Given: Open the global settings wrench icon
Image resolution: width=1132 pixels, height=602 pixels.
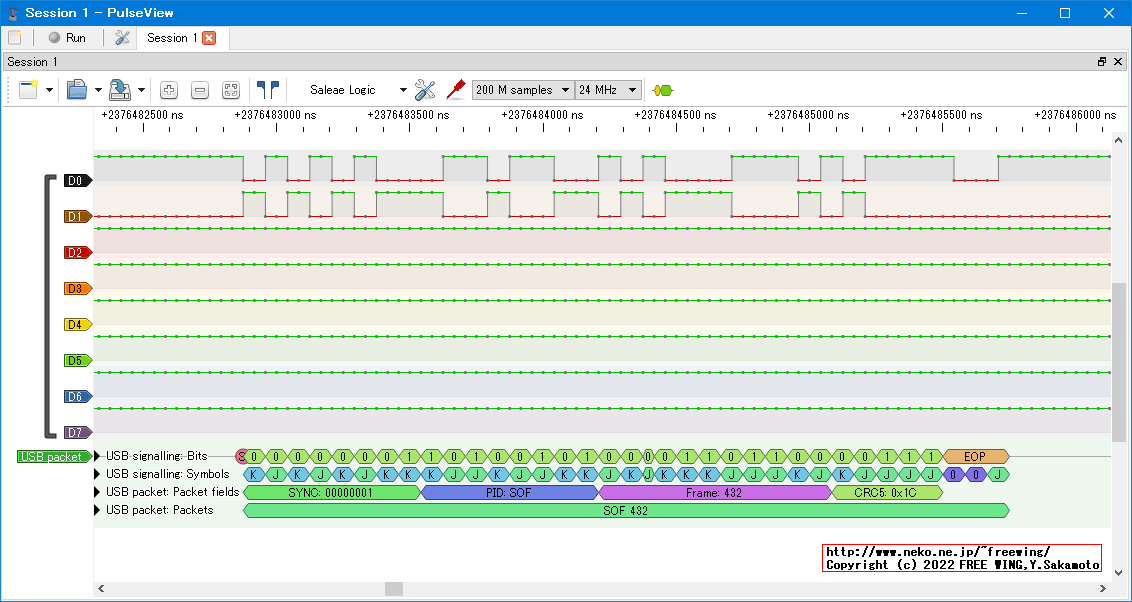Looking at the screenshot, I should point(122,38).
